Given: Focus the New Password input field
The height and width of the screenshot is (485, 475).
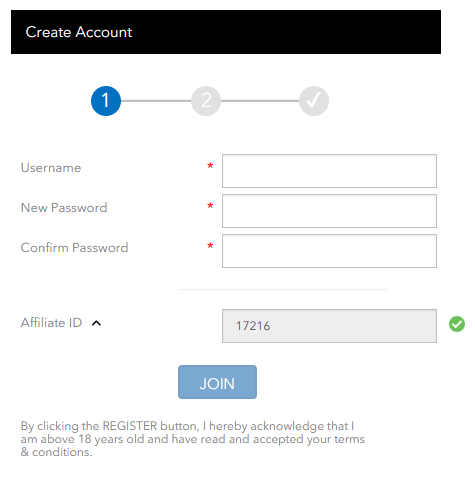Looking at the screenshot, I should coord(329,211).
